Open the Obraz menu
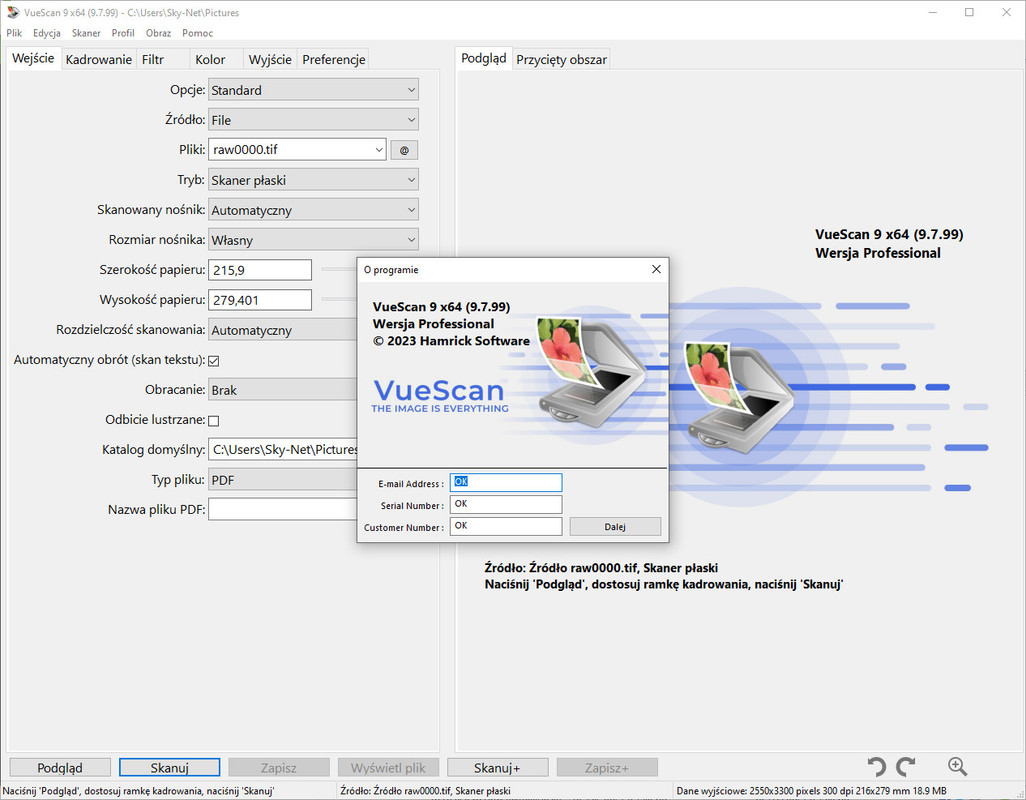Image resolution: width=1026 pixels, height=800 pixels. tap(158, 33)
